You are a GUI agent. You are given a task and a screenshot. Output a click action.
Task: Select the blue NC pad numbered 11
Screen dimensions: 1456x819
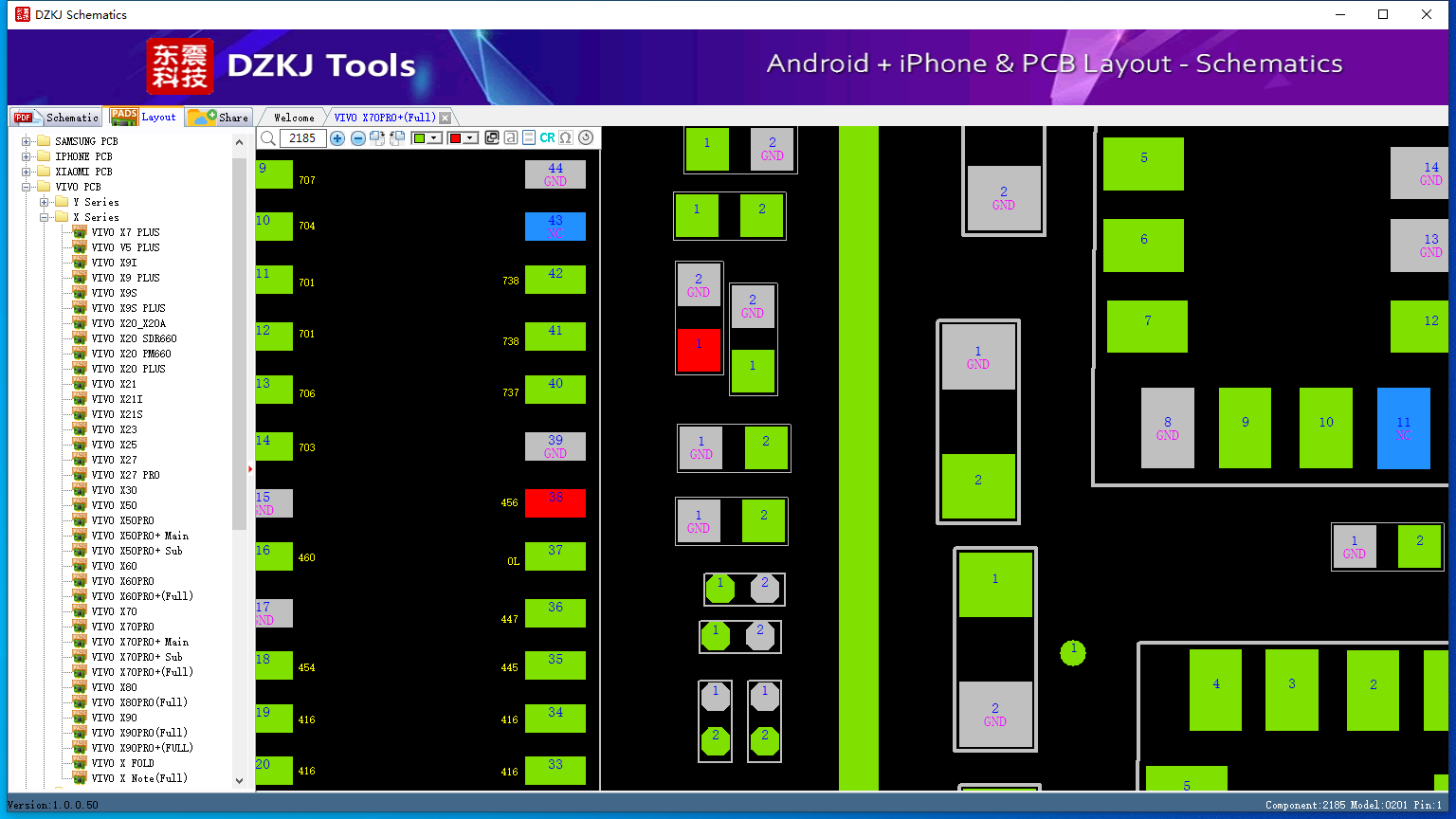pos(1404,428)
